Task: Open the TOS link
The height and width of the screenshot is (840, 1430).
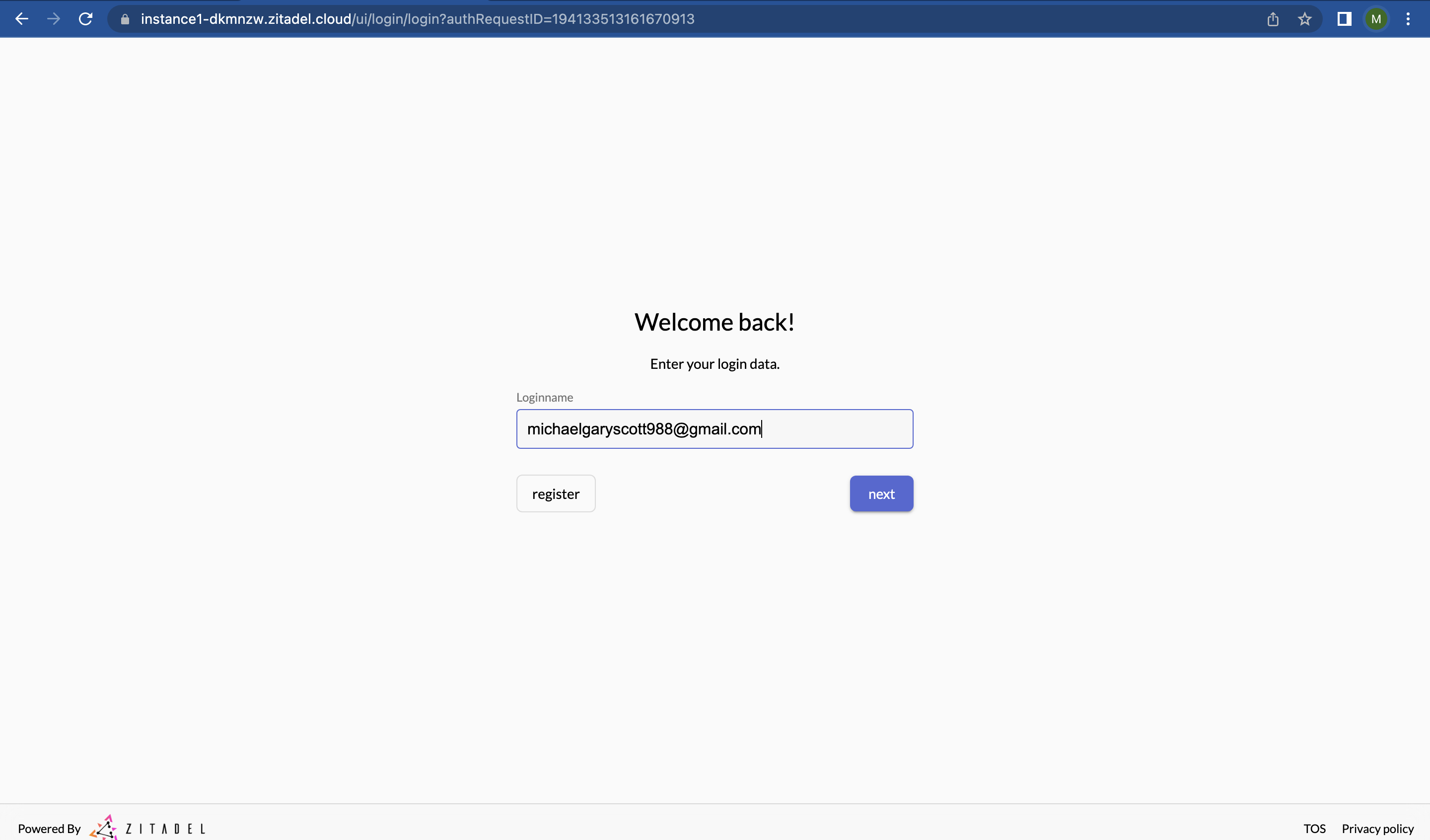Action: tap(1314, 829)
